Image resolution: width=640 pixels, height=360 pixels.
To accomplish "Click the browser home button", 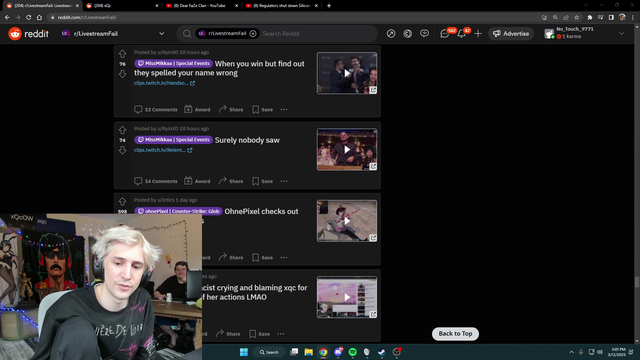I will point(39,17).
